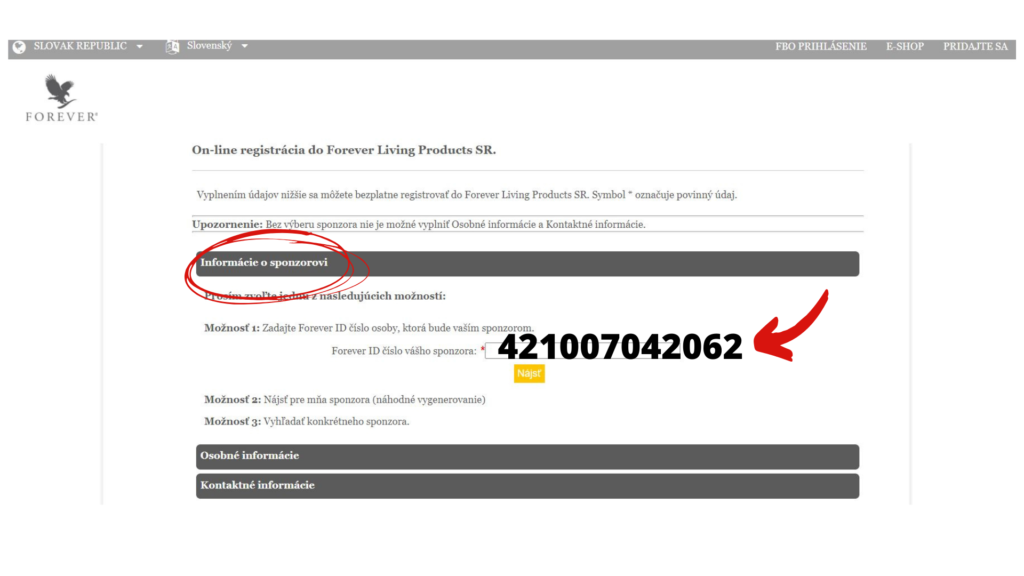Click the yellow Nájsť button
The image size is (1024, 576).
pyautogui.click(x=529, y=374)
